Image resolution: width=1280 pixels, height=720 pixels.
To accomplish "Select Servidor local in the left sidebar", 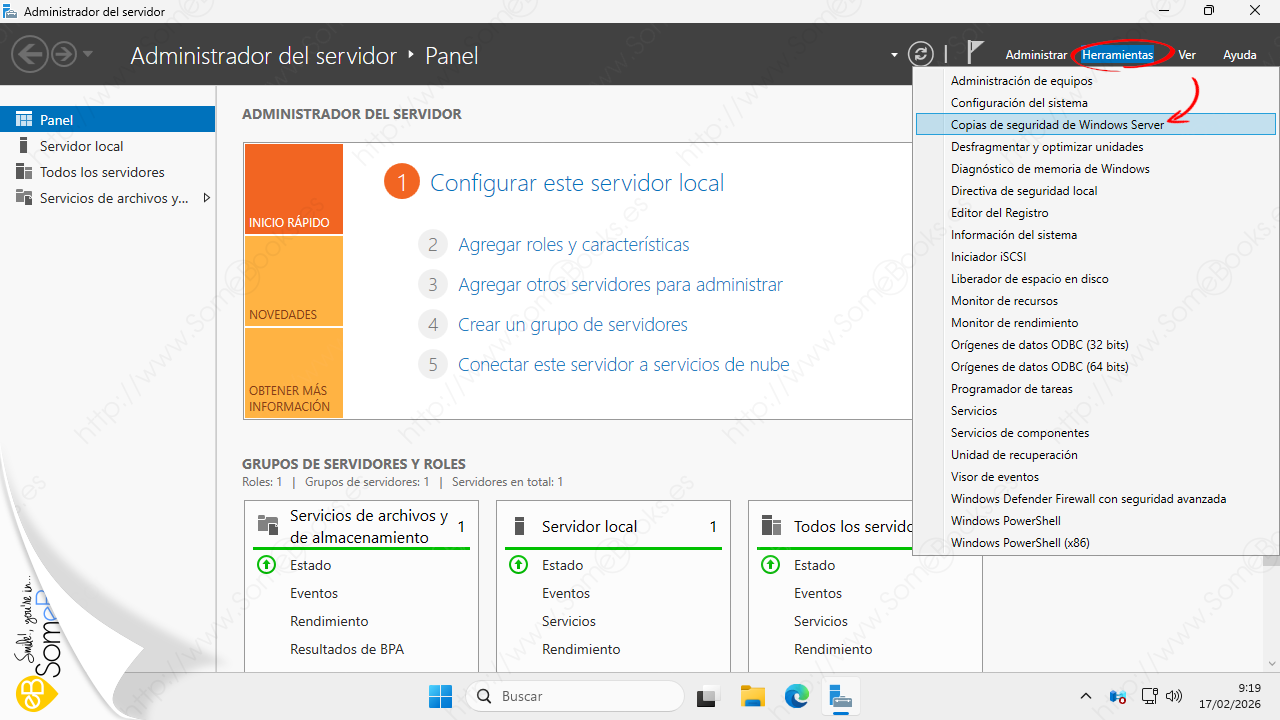I will [81, 146].
